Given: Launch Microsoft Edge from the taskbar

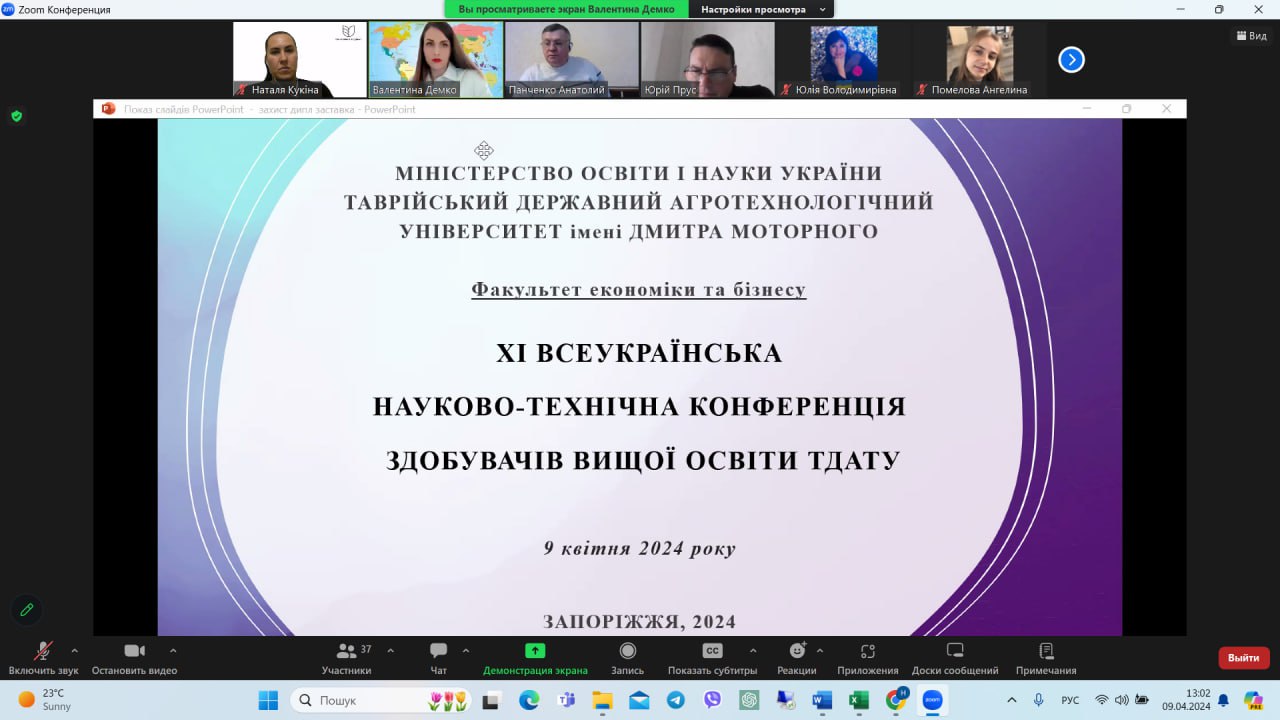Looking at the screenshot, I should tap(529, 700).
